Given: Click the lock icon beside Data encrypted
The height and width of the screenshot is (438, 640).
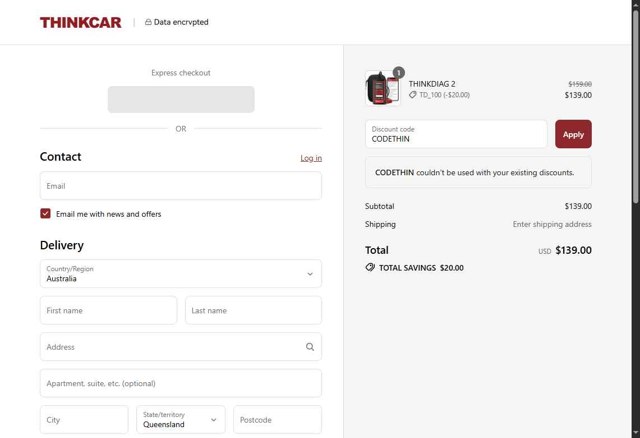Looking at the screenshot, I should pyautogui.click(x=148, y=22).
